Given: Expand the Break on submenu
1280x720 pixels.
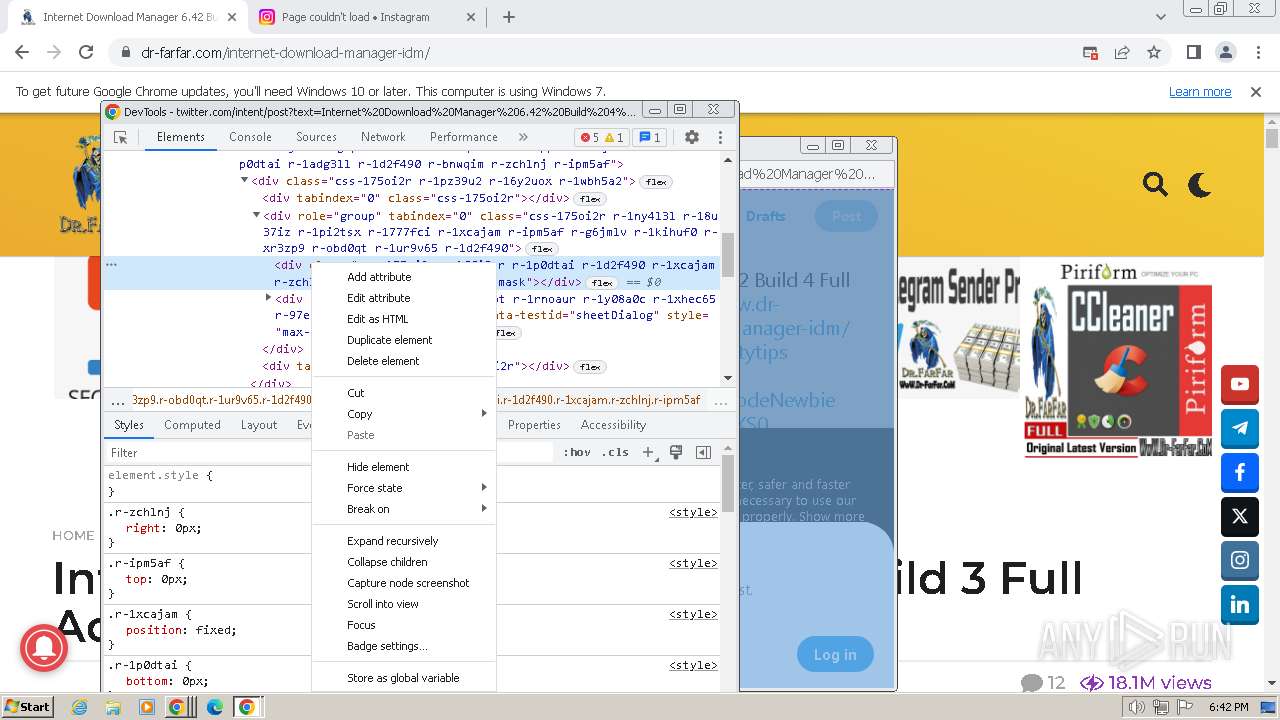Looking at the screenshot, I should [404, 509].
